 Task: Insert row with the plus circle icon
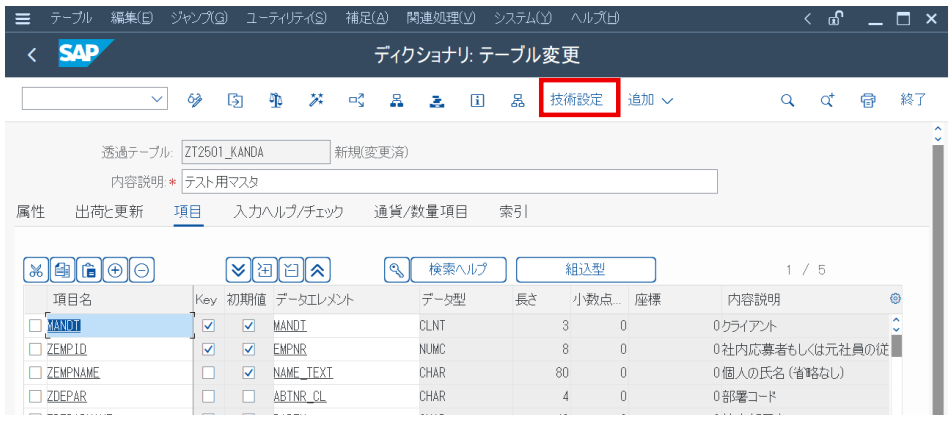115,270
